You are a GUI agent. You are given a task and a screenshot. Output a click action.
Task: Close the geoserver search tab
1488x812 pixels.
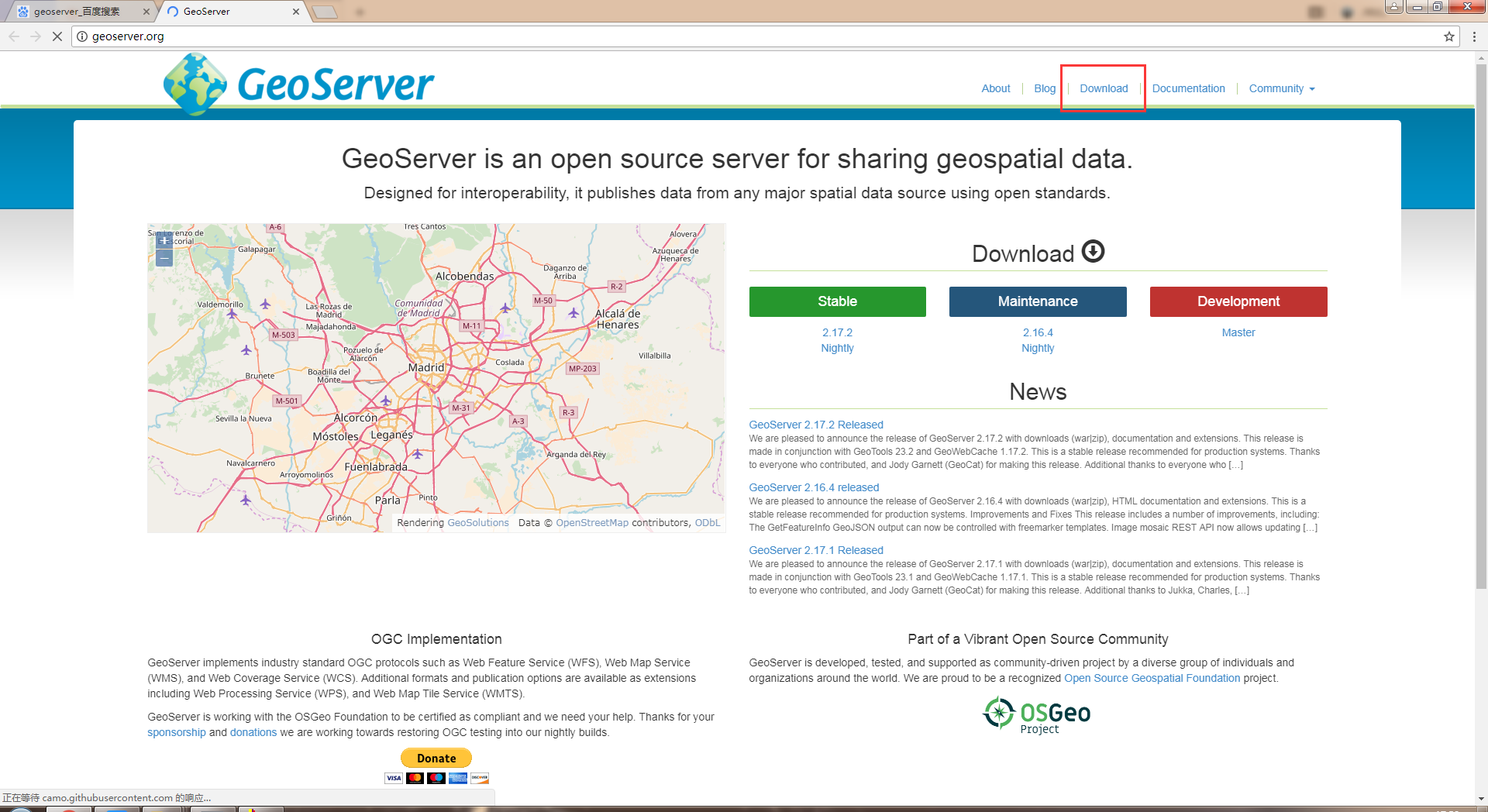tap(146, 12)
